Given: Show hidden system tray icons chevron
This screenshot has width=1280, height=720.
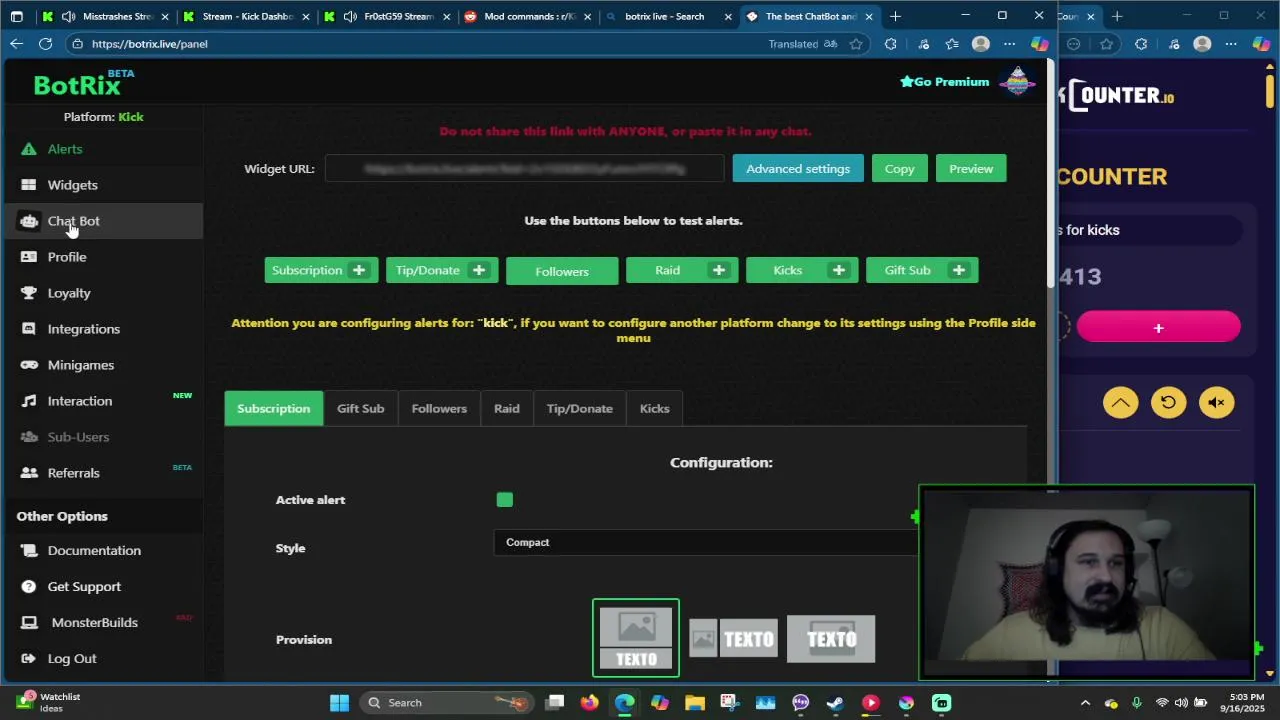Looking at the screenshot, I should [1085, 703].
